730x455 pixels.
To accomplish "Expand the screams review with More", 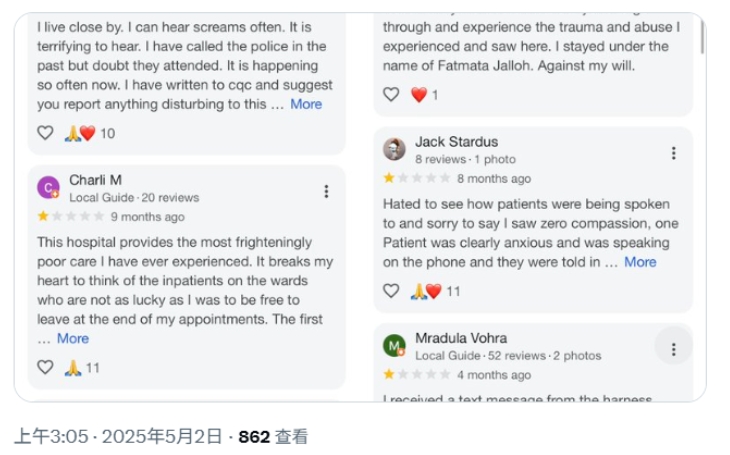I will point(306,104).
